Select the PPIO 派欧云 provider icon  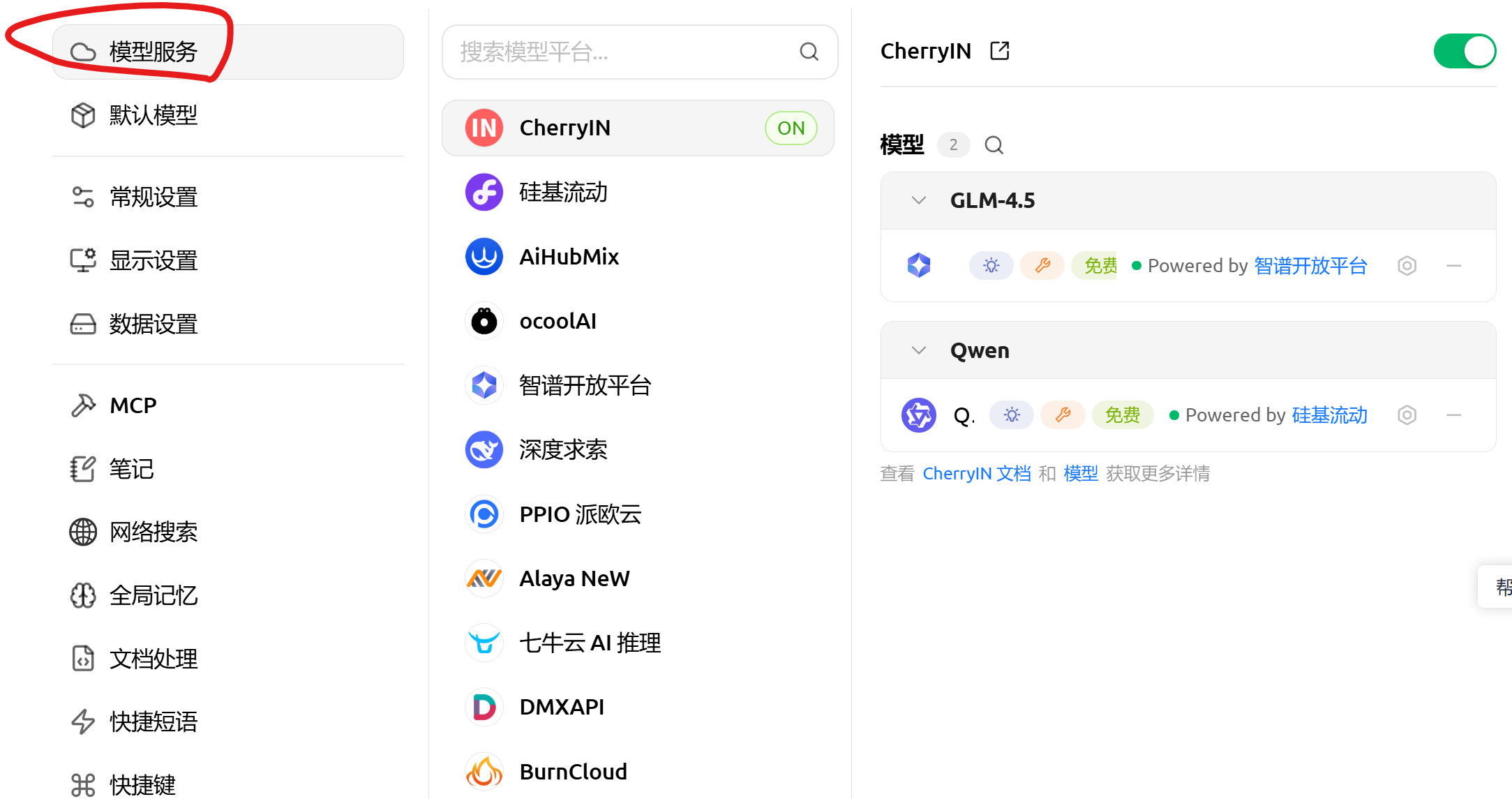[x=484, y=514]
